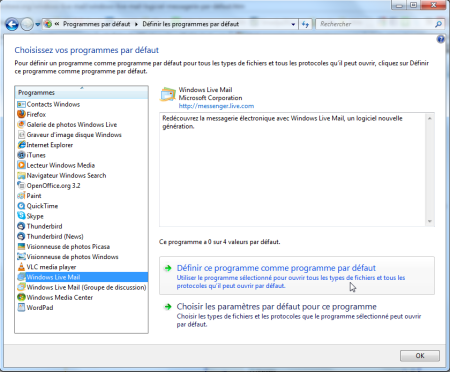450x372 pixels.
Task: Click the VLC media player cone icon
Action: point(21,267)
